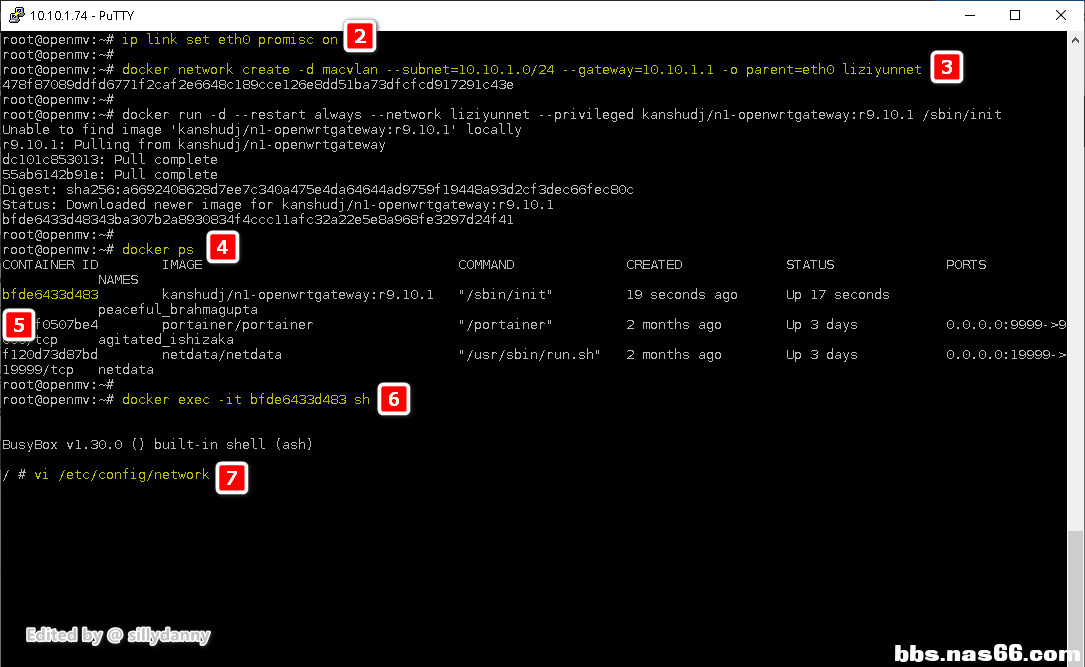The height and width of the screenshot is (667, 1085).
Task: Click the number 7 badge near vi command
Action: [x=231, y=478]
